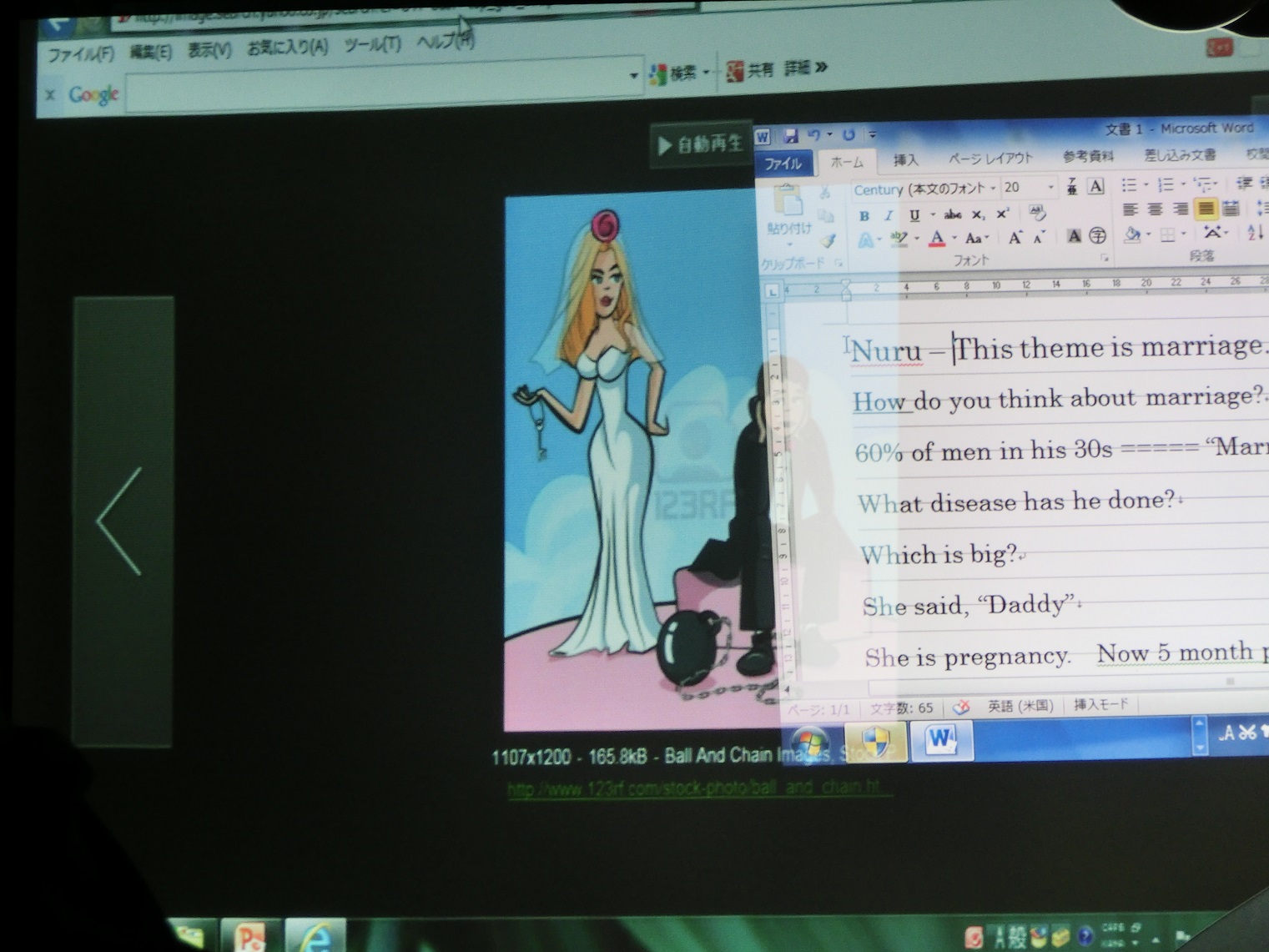Click the Cut scissors icon in Word
This screenshot has width=1269, height=952.
point(825,193)
